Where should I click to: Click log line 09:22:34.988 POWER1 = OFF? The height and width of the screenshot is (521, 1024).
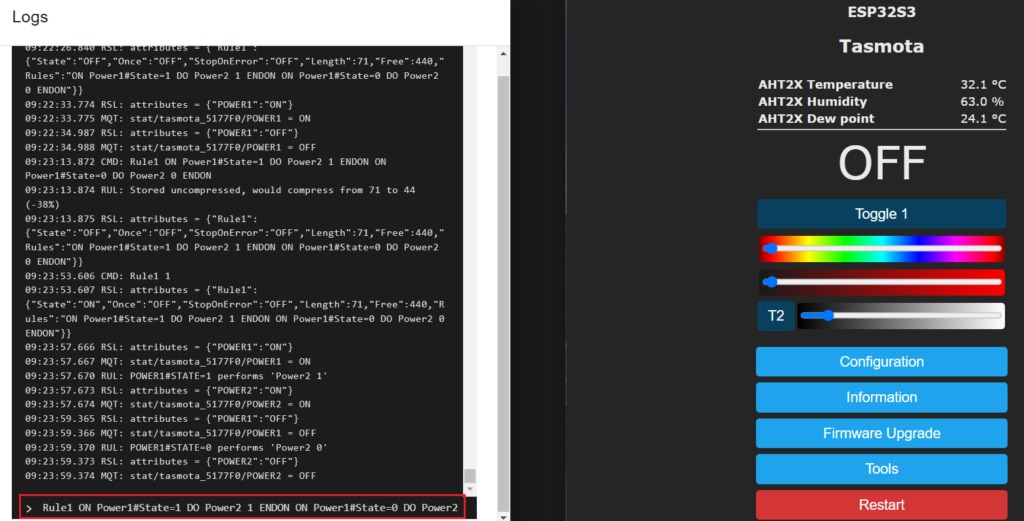(x=170, y=148)
